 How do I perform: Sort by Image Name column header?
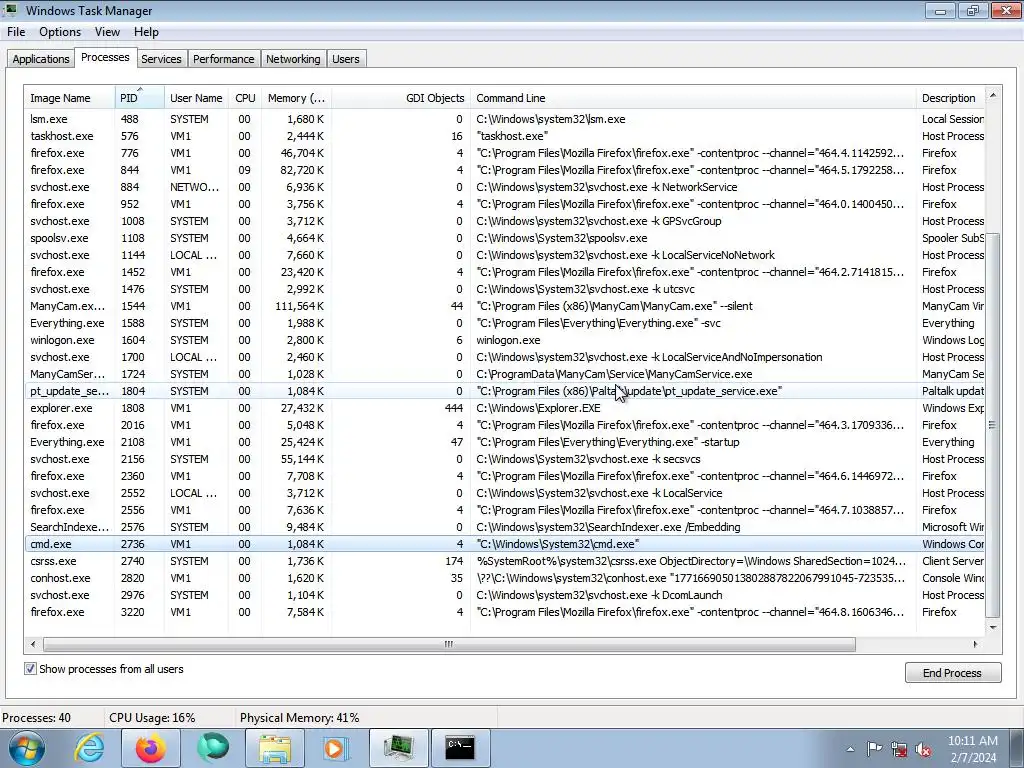coord(69,98)
